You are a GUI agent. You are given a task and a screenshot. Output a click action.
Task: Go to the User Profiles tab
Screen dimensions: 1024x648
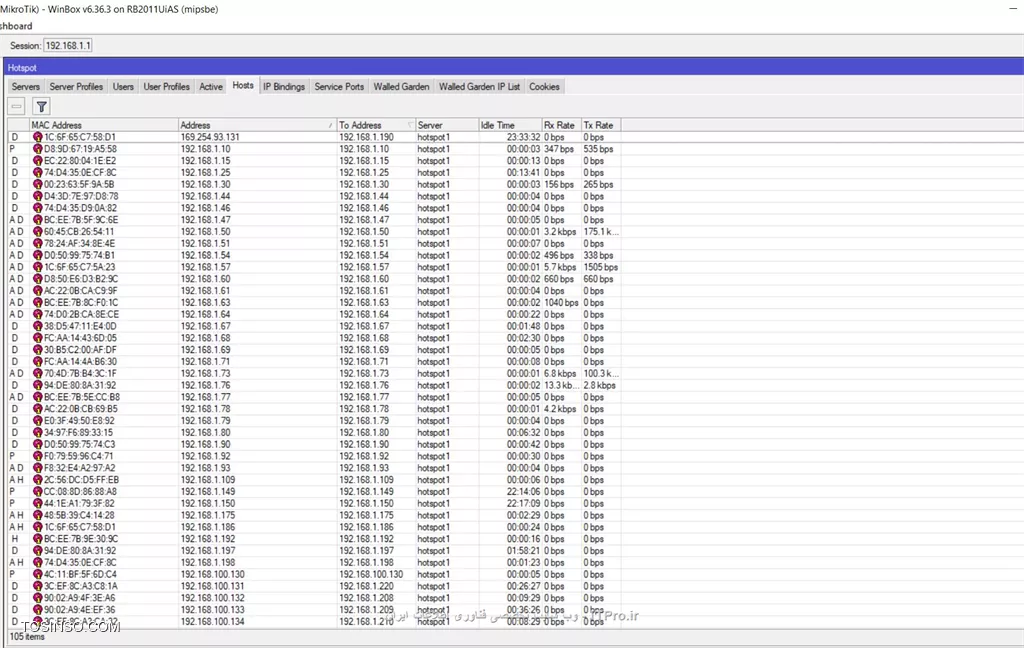167,86
